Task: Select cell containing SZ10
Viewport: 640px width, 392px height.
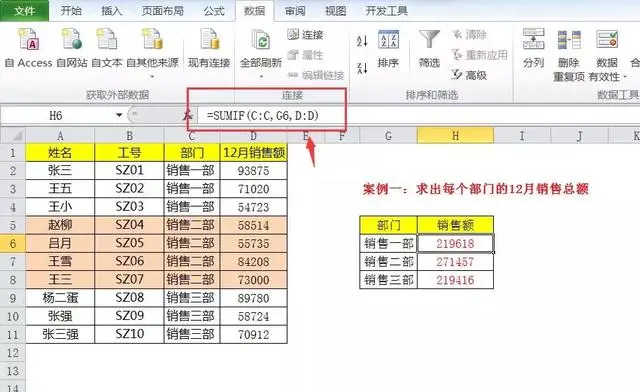Action: pyautogui.click(x=129, y=334)
